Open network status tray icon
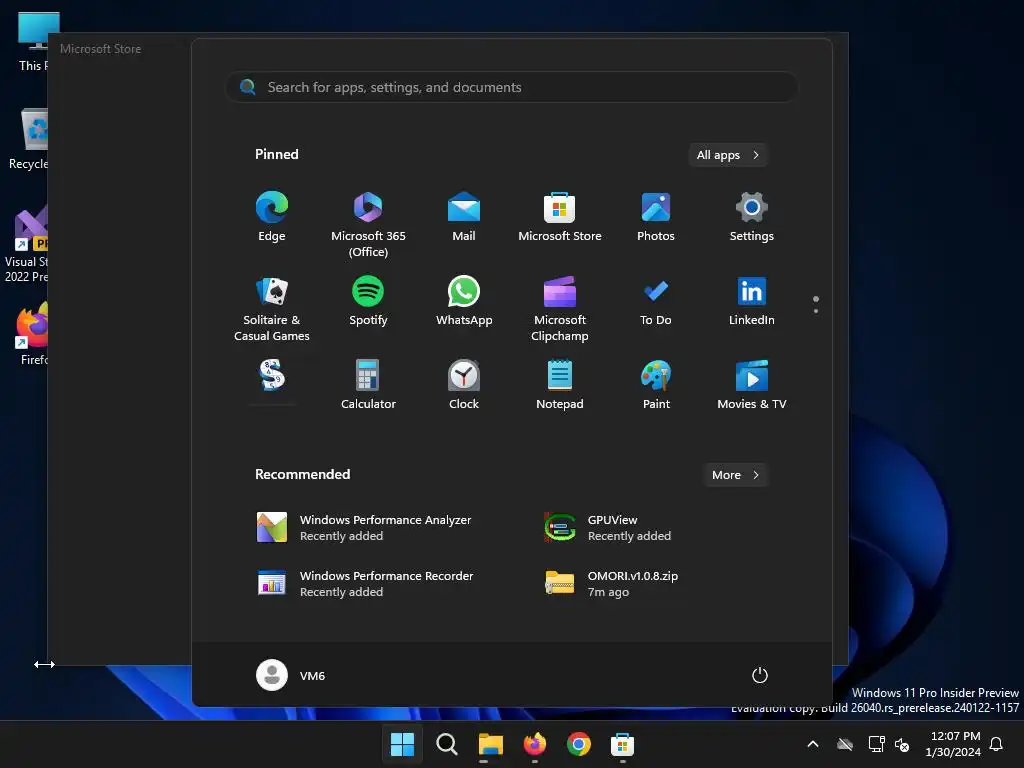Viewport: 1024px width, 768px height. (876, 744)
